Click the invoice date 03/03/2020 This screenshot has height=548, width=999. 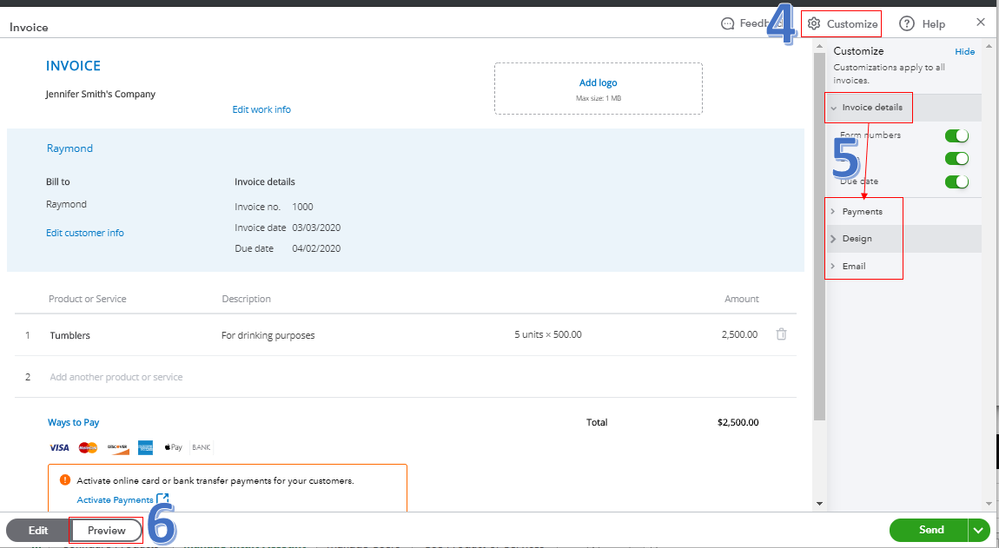pyautogui.click(x=316, y=228)
